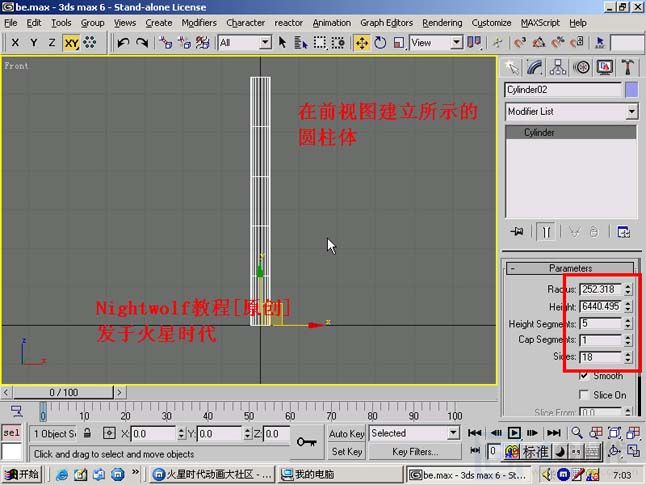
Task: Toggle the Auto Key button
Action: 346,433
